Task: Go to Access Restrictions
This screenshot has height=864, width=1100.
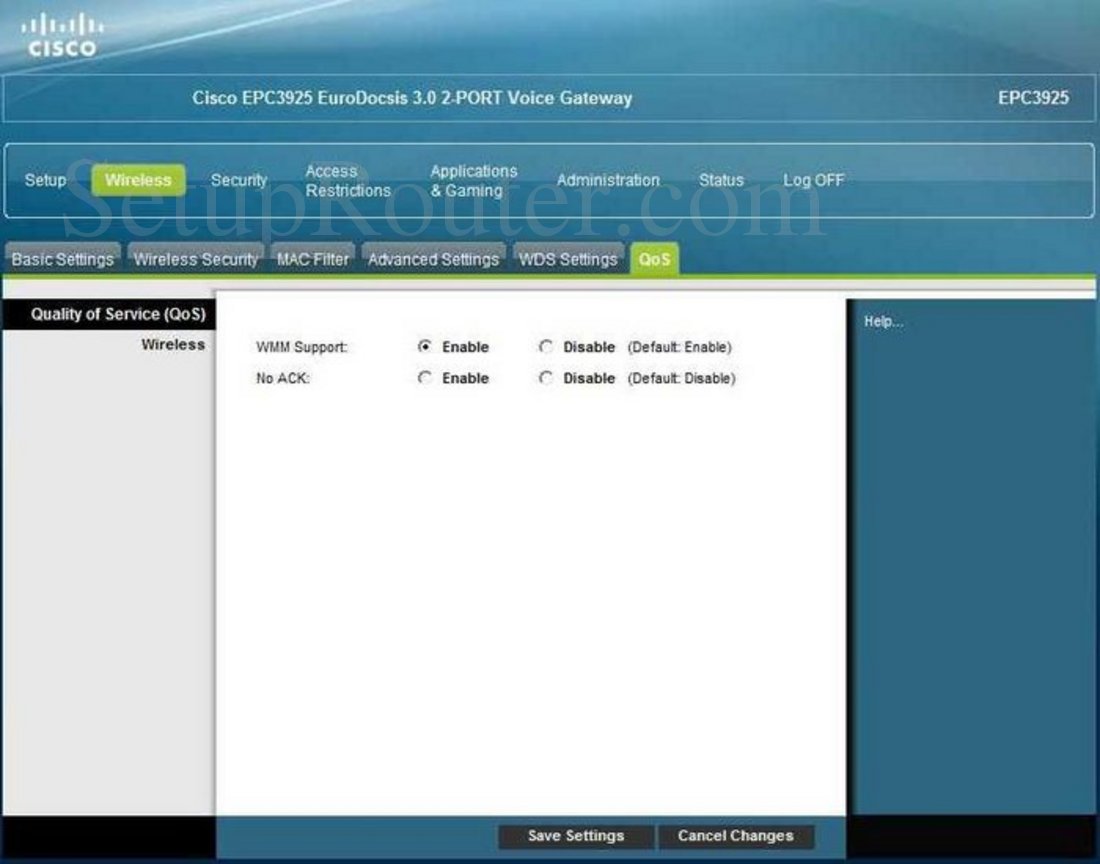Action: [x=348, y=180]
